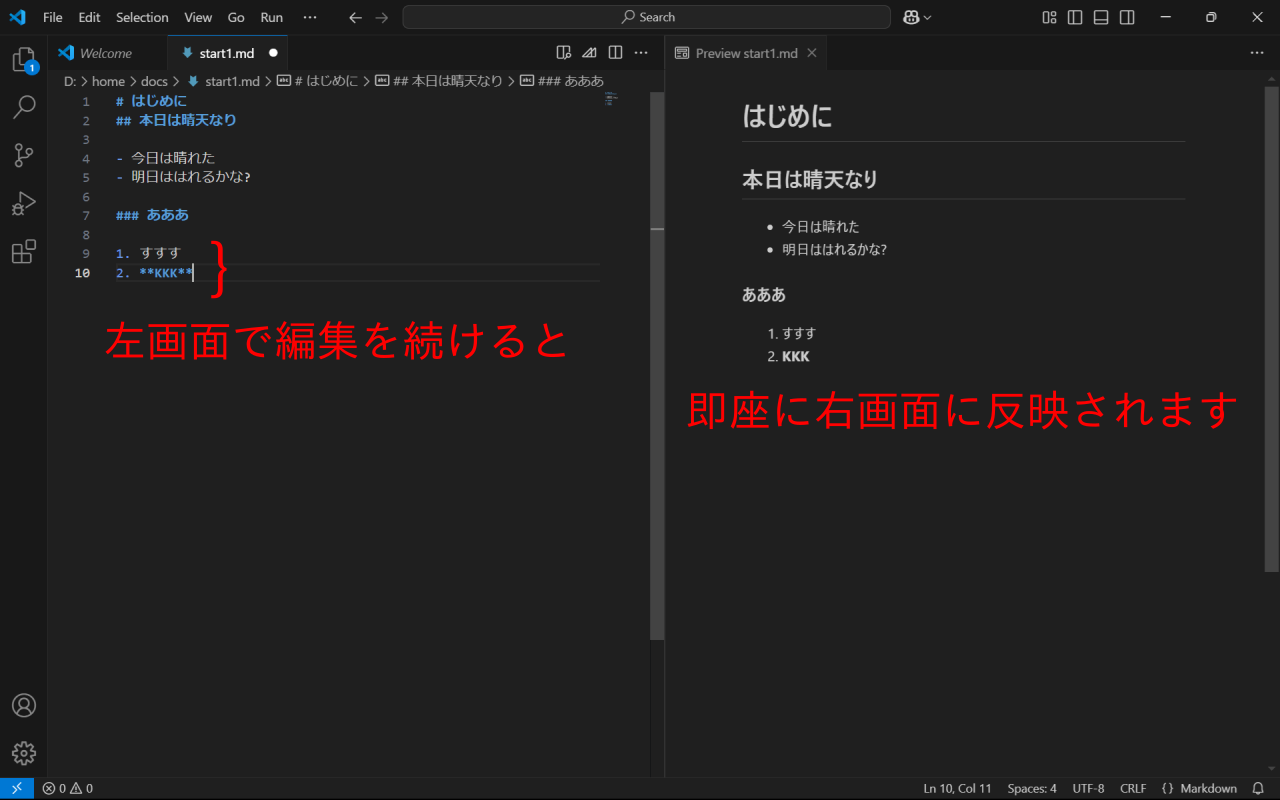Open the Manage gear settings icon
The height and width of the screenshot is (800, 1280).
click(x=24, y=753)
